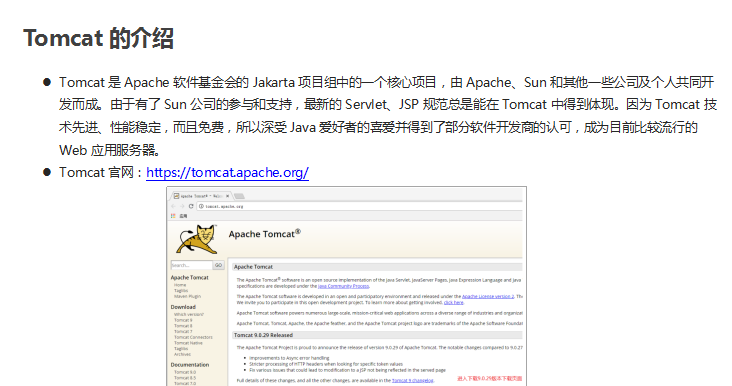Click the tomcat.apache.org address bar in screenshot

coord(359,206)
